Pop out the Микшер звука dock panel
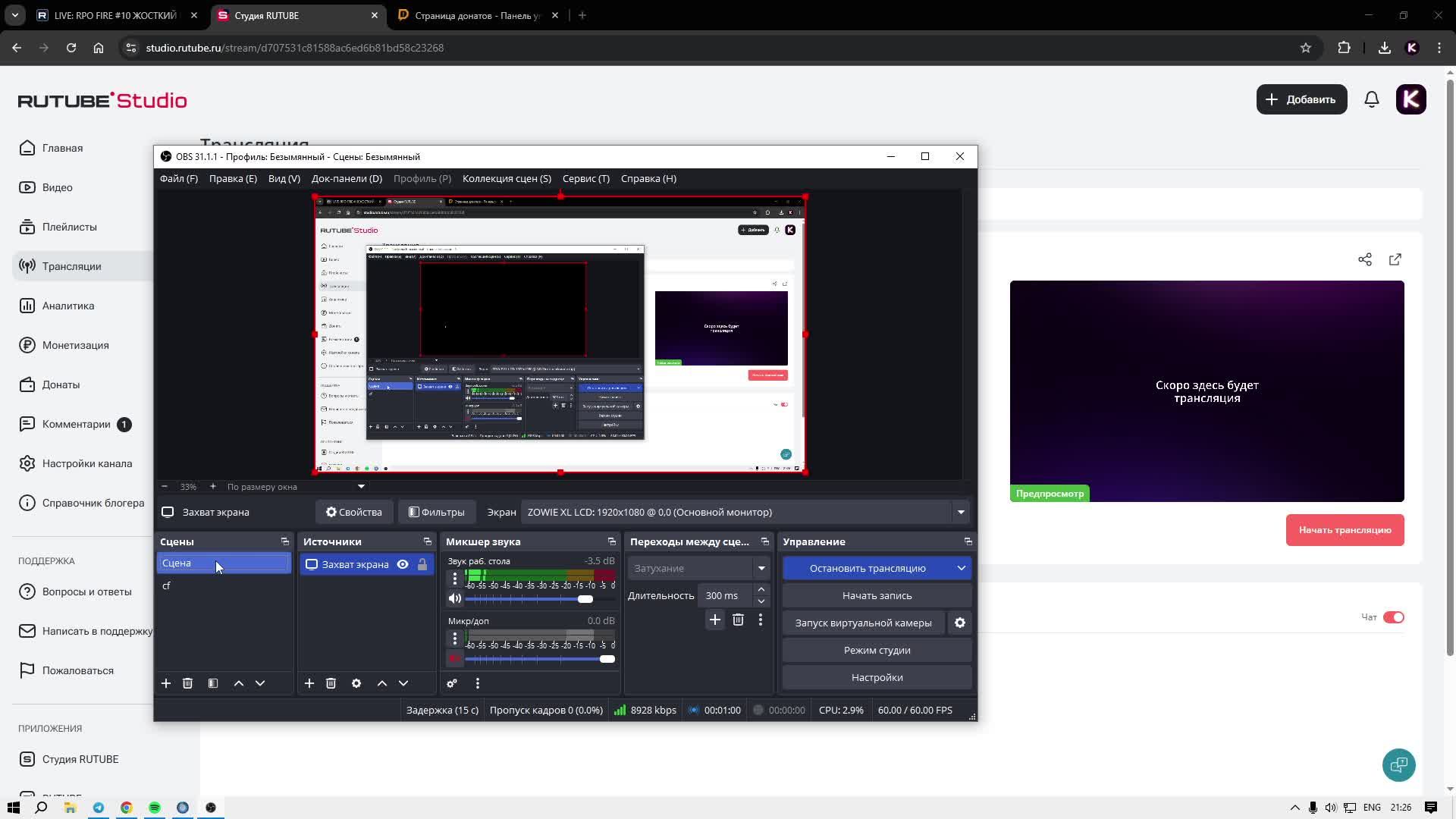The width and height of the screenshot is (1456, 819). (x=612, y=541)
